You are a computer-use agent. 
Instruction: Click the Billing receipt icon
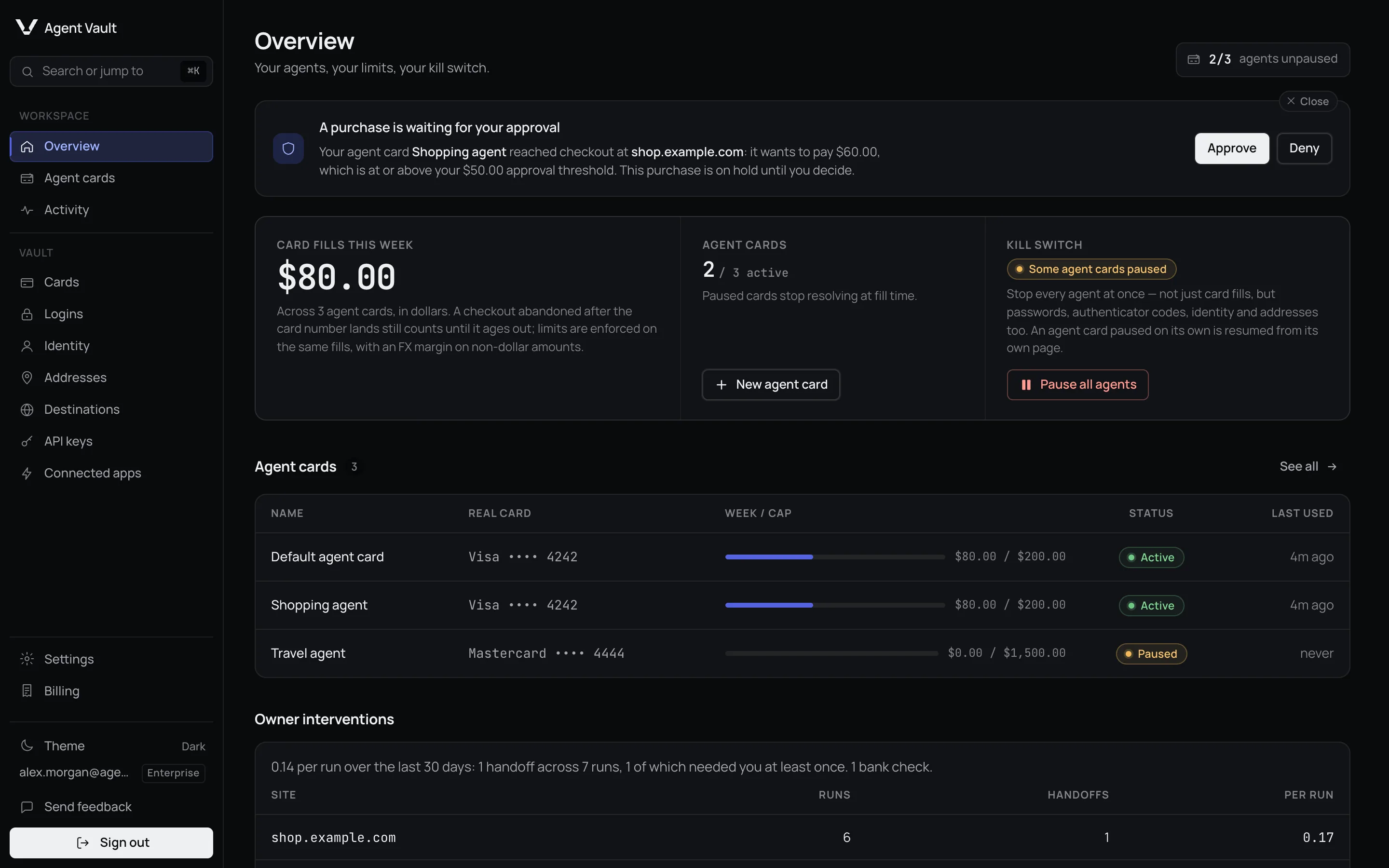(x=27, y=691)
